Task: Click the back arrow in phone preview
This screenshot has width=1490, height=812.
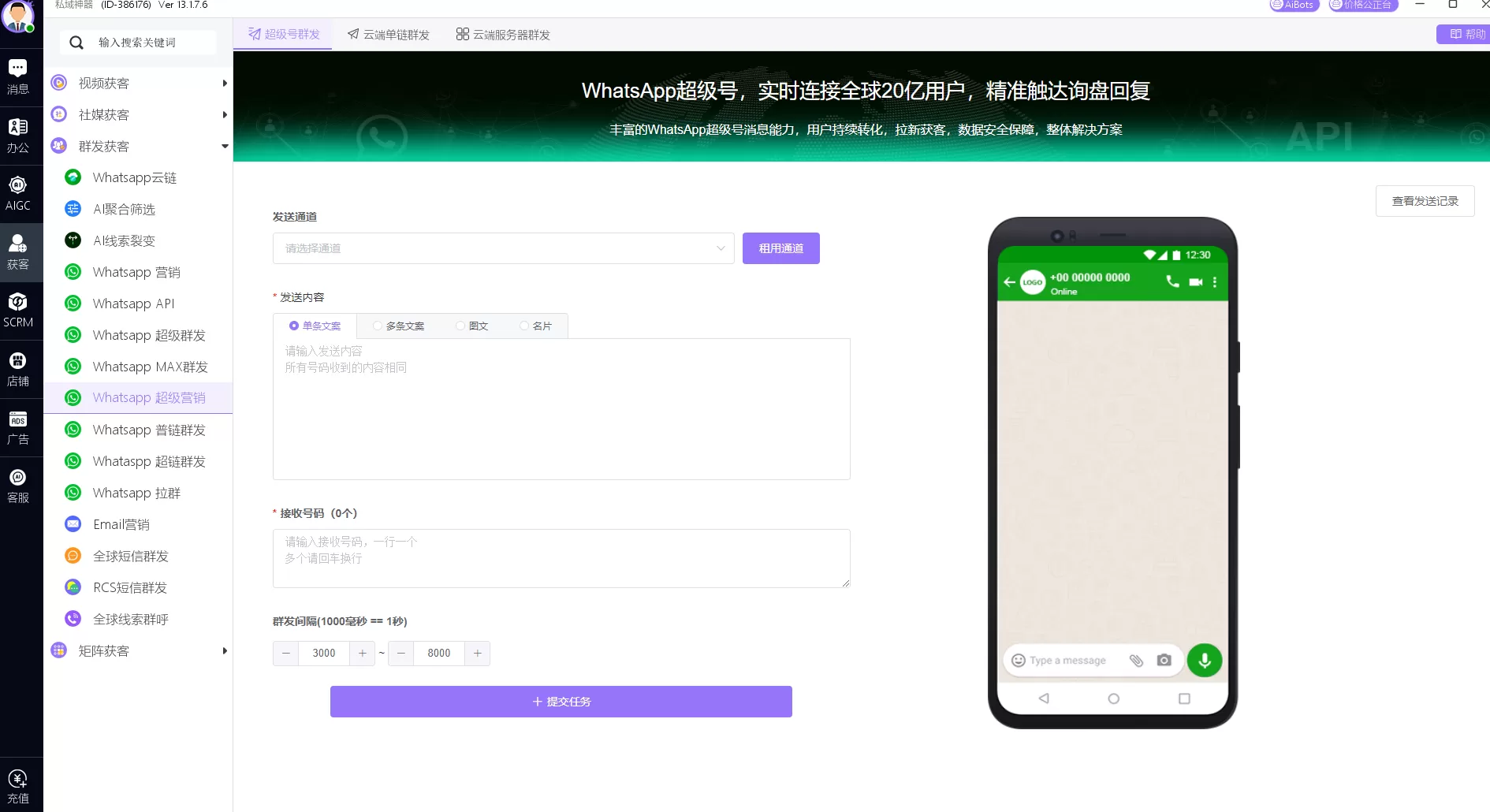Action: tap(1009, 281)
